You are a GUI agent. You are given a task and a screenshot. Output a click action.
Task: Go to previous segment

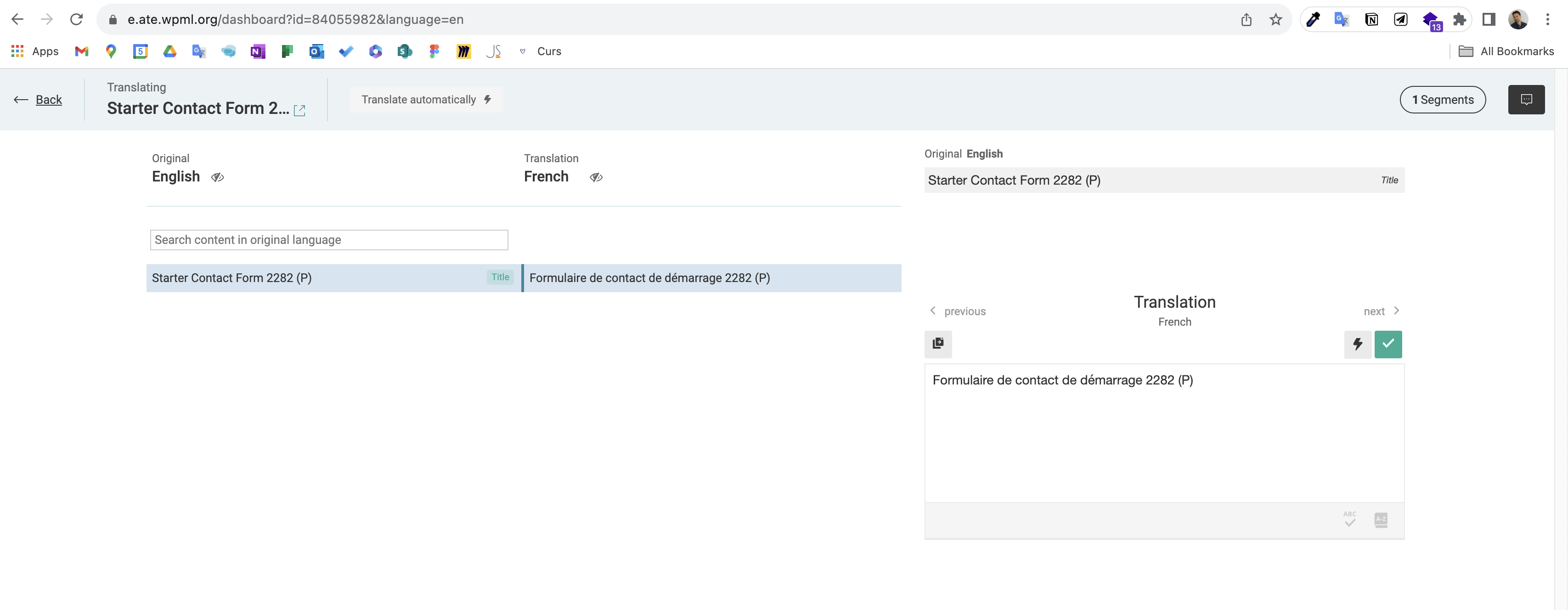958,311
